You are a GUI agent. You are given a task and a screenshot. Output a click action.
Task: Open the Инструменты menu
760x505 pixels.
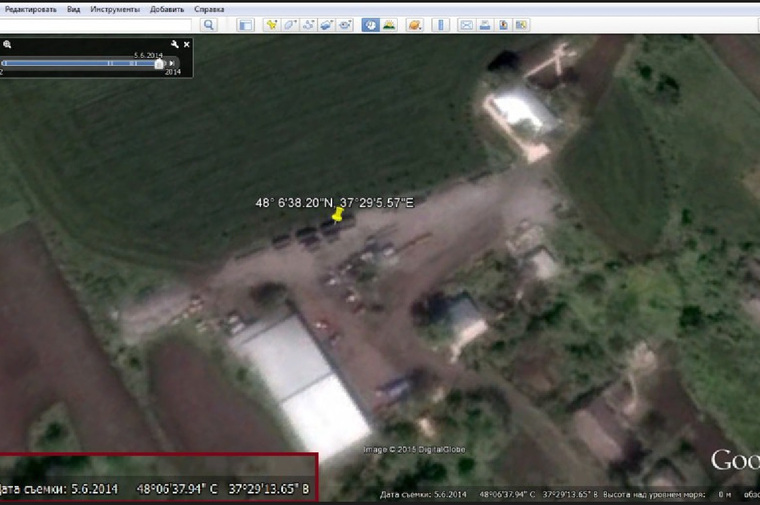click(115, 9)
